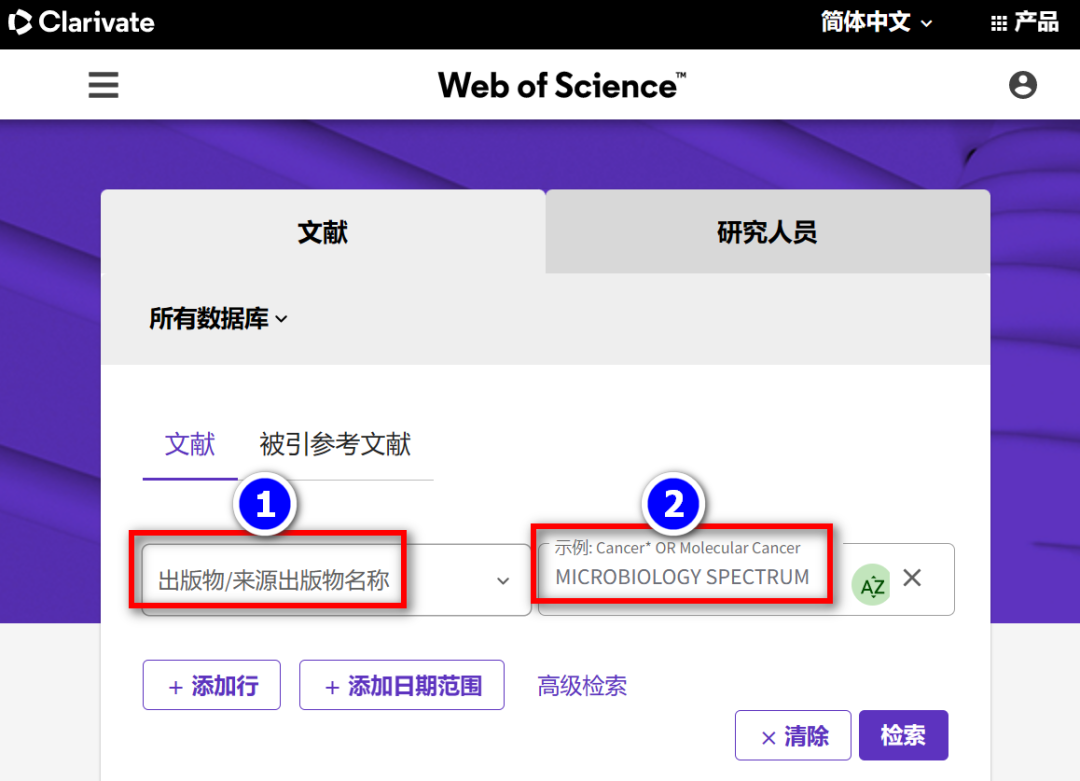The width and height of the screenshot is (1080, 781).
Task: Expand the 所有数据库 database selector
Action: point(218,319)
